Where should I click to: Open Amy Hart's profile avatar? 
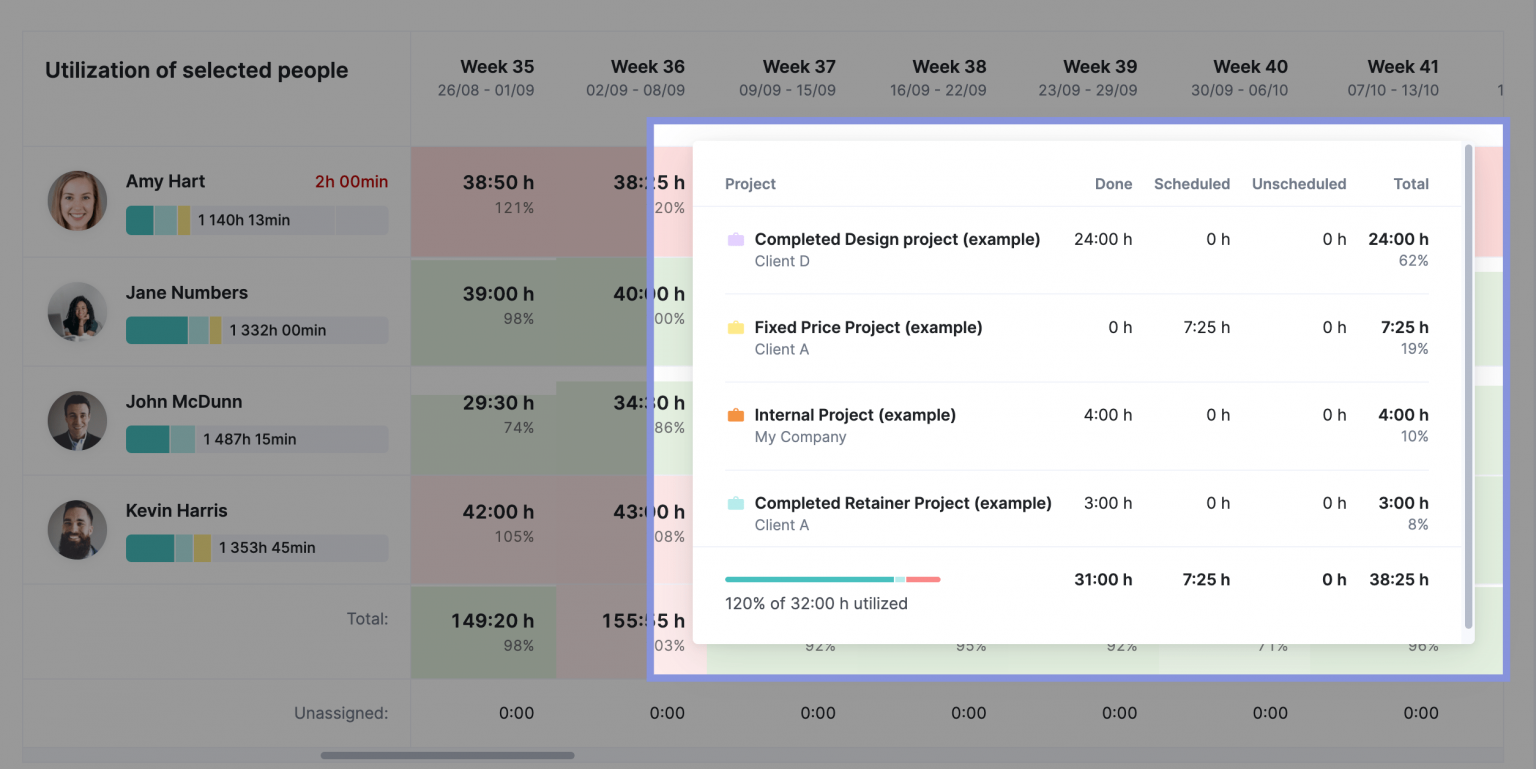pos(77,200)
